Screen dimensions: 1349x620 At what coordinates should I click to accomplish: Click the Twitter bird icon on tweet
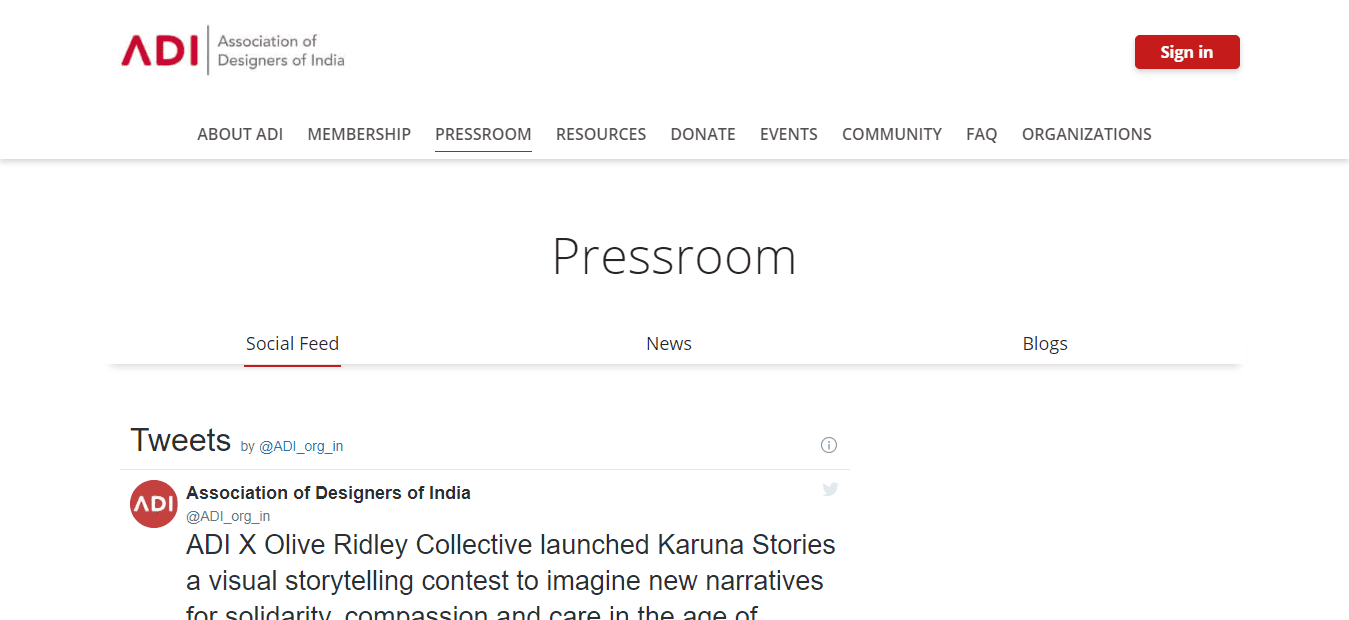(x=830, y=489)
